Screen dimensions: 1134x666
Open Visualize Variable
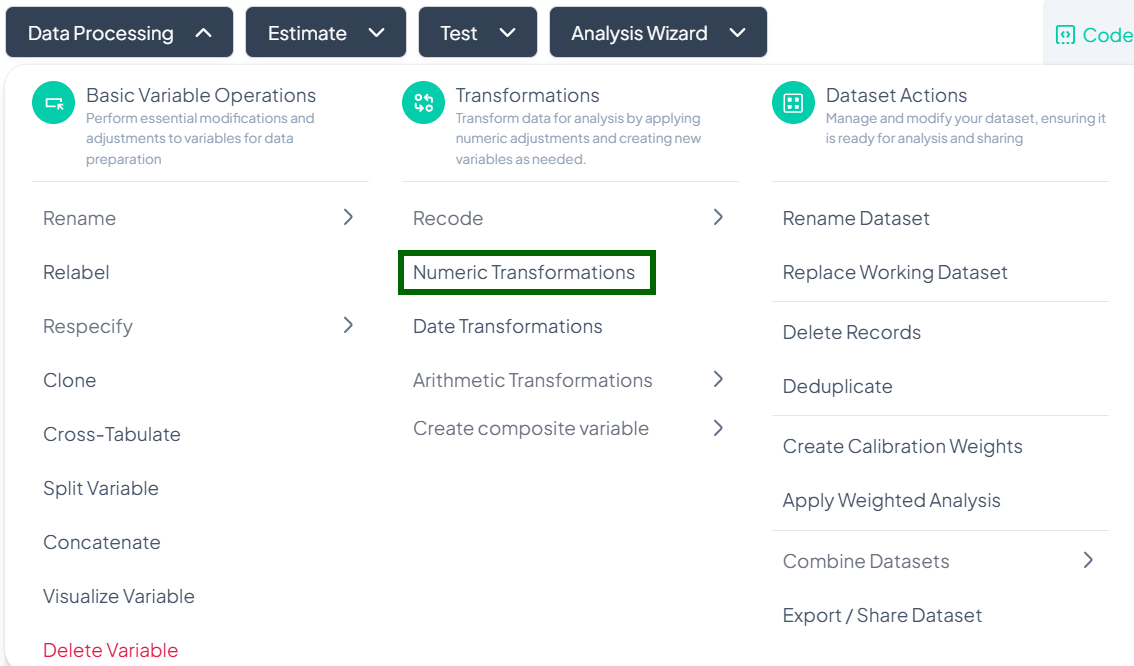pyautogui.click(x=118, y=596)
